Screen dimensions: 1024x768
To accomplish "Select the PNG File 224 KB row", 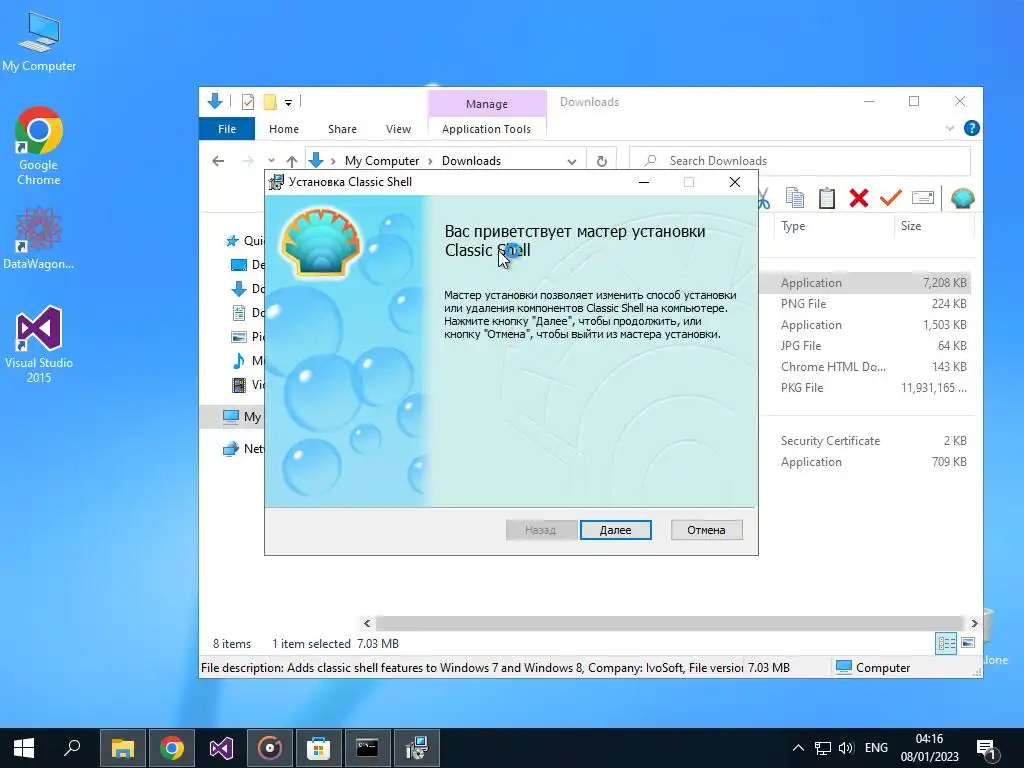I will (x=865, y=304).
